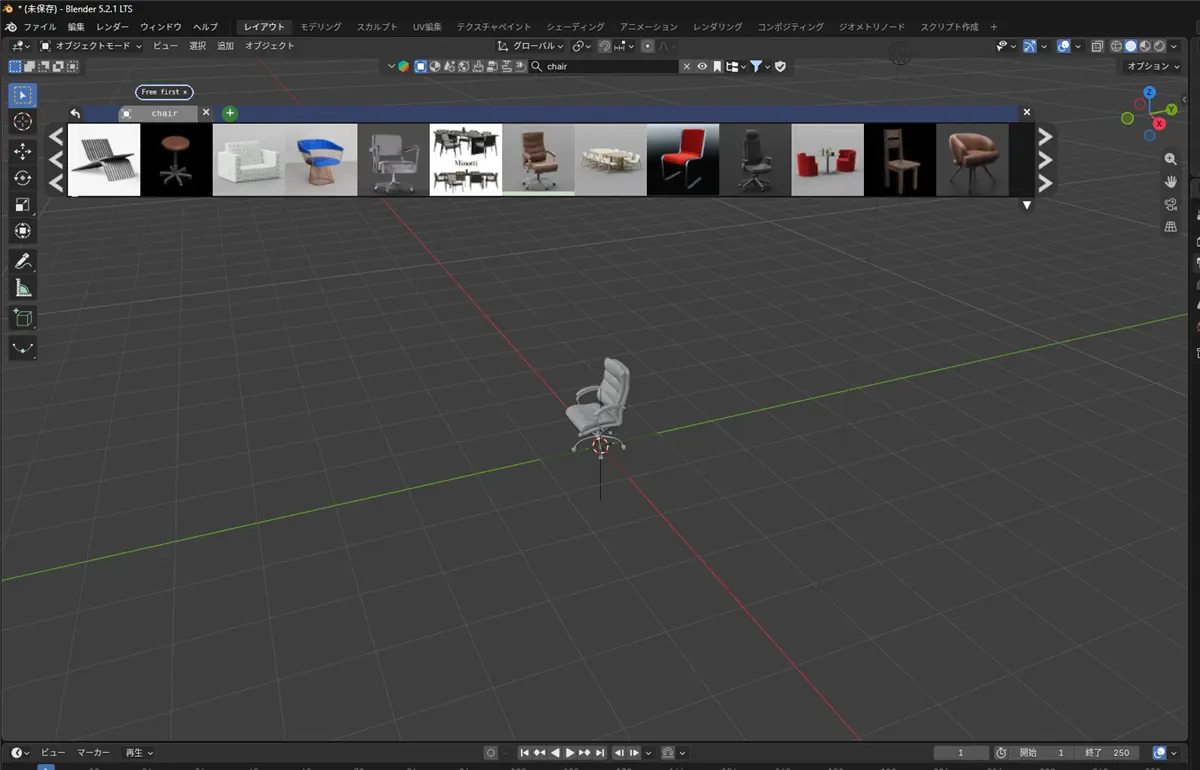
Task: Close the BlenderKit asset bar
Action: [1026, 113]
